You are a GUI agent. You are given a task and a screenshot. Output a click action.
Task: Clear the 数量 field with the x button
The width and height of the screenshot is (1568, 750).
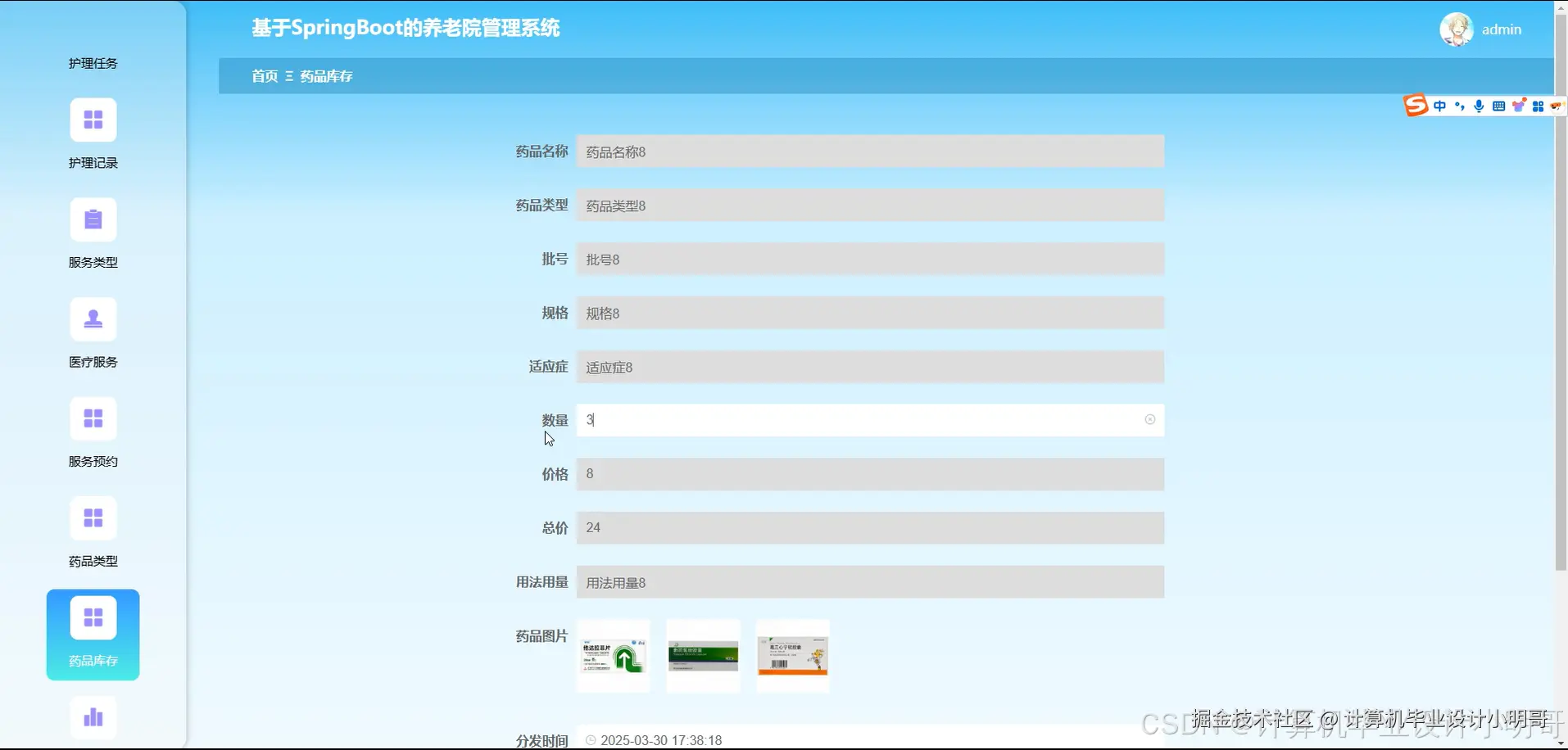[x=1150, y=419]
